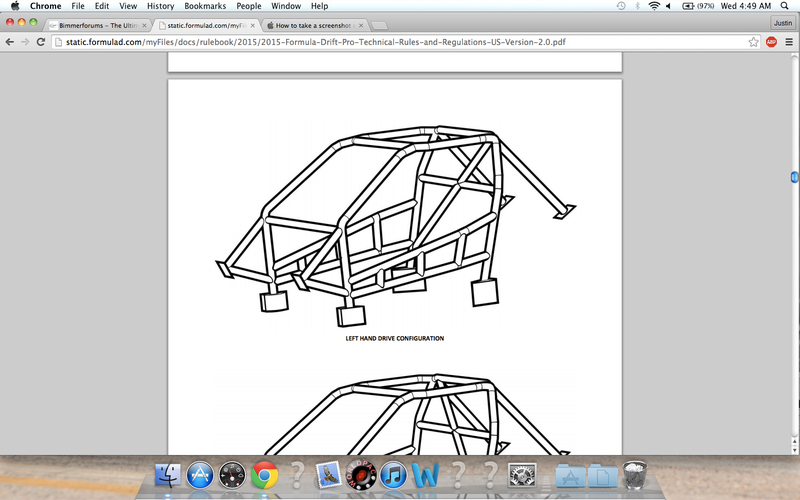Launch the Worldpac app from Dock
The image size is (800, 500).
pos(361,474)
